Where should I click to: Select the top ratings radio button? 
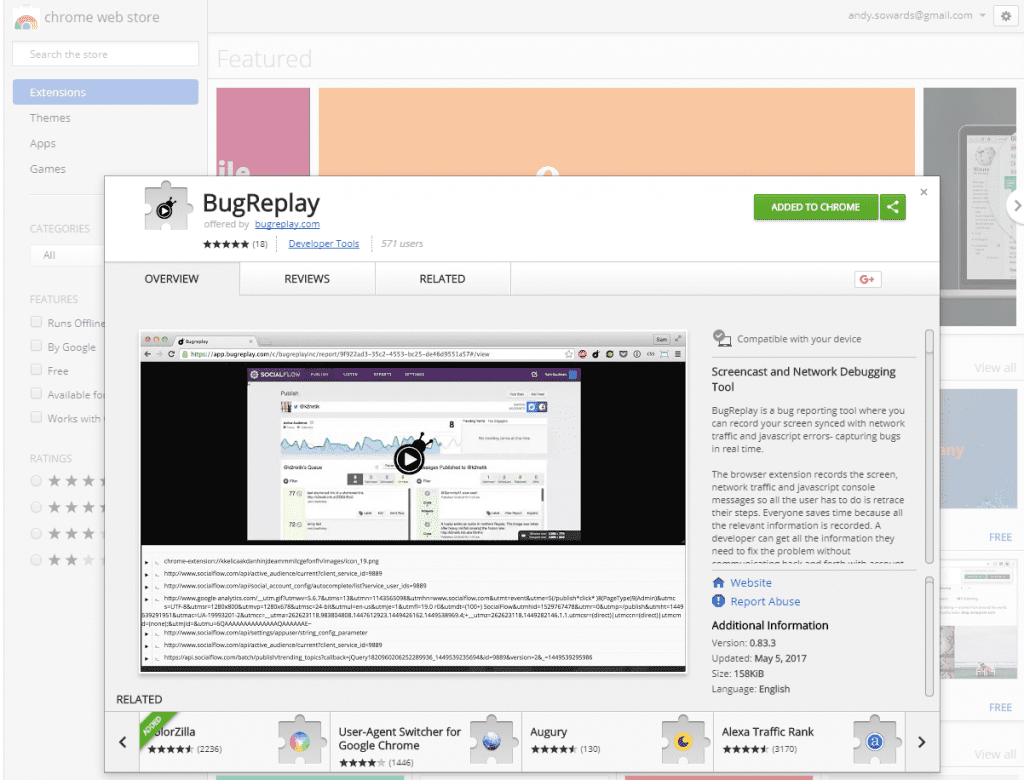click(x=36, y=481)
